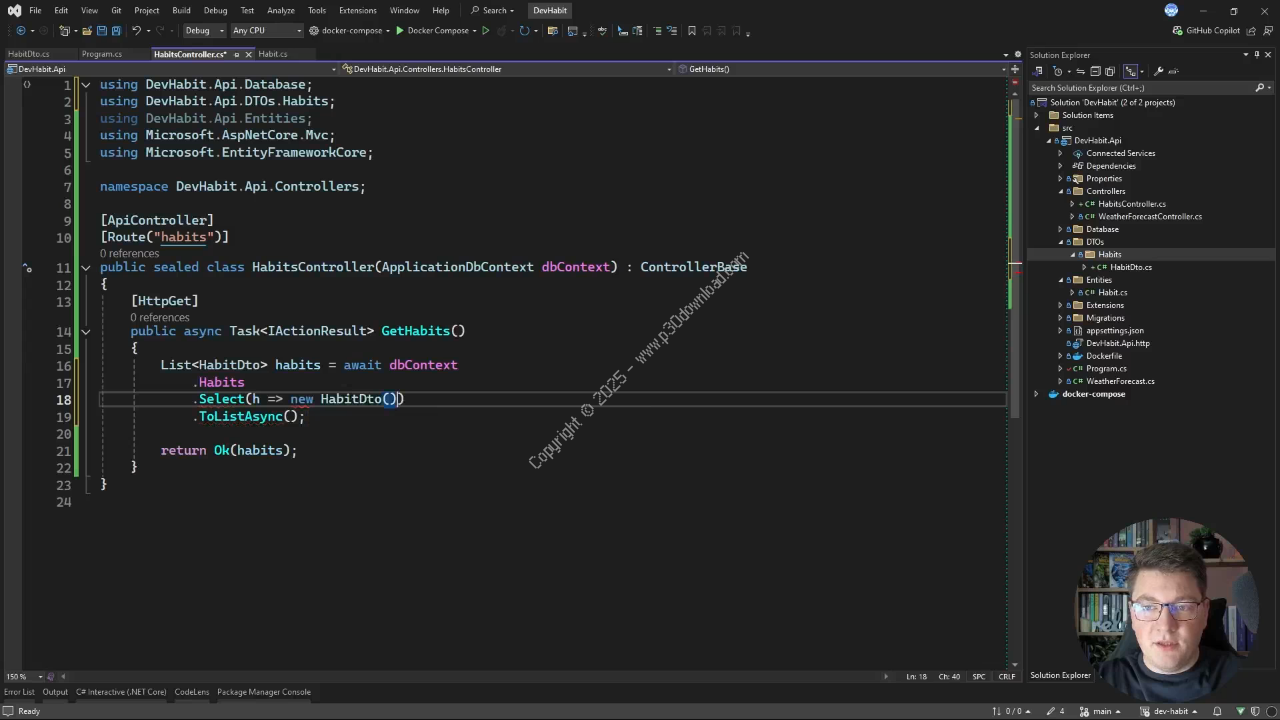Click Show All Files icon in Solution Explorer
This screenshot has height=720, width=1280.
[x=1110, y=71]
